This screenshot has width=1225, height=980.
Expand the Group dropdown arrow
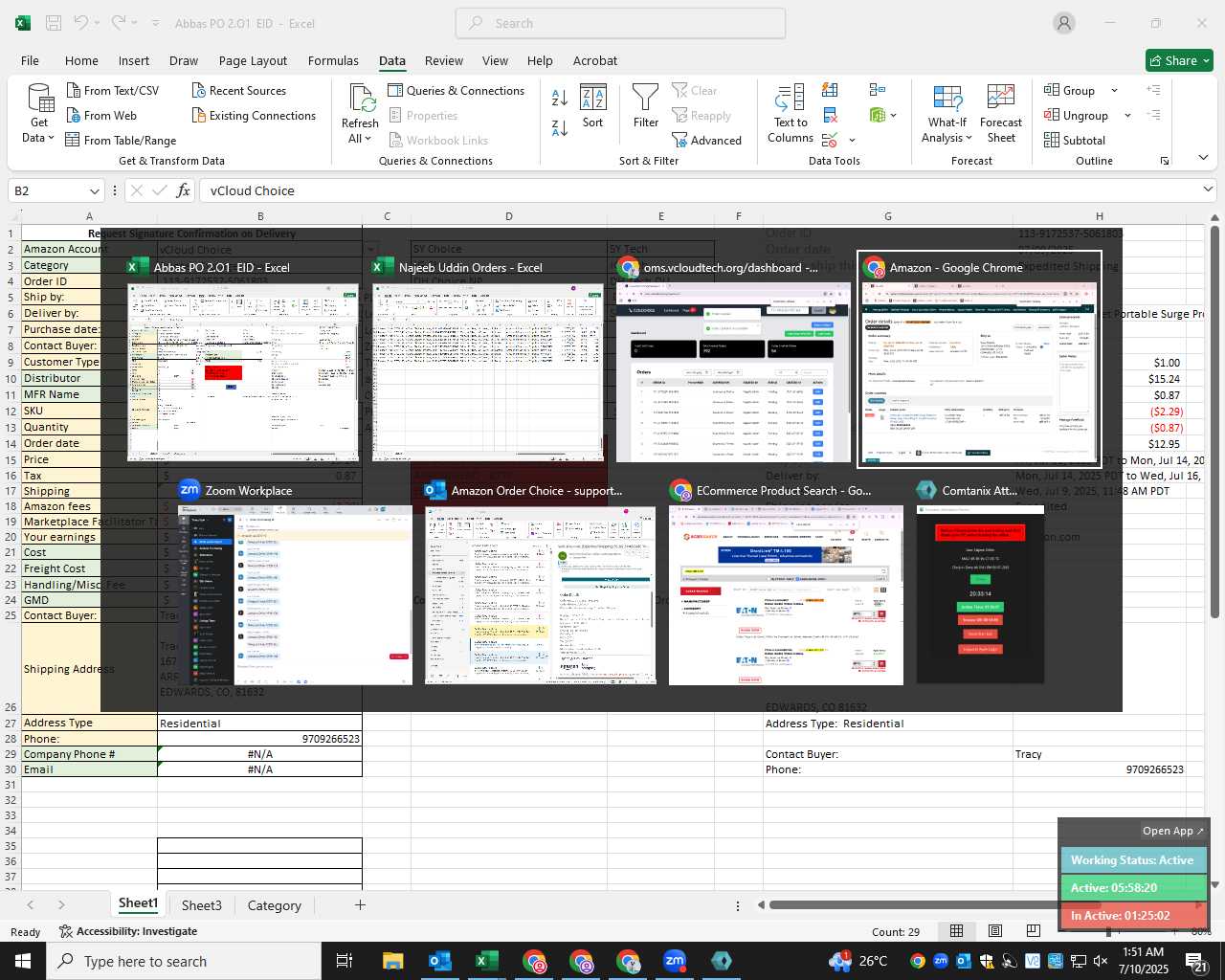(1114, 91)
